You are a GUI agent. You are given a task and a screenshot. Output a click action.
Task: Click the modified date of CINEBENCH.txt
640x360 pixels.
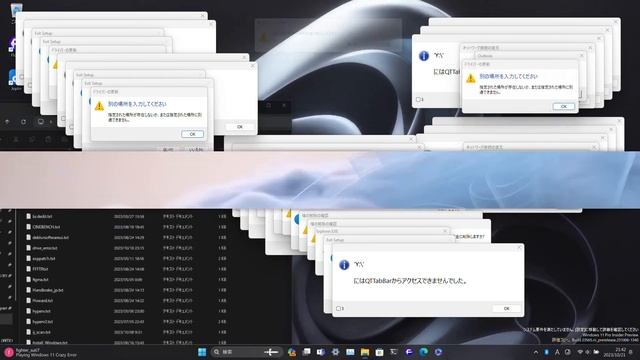(x=129, y=227)
